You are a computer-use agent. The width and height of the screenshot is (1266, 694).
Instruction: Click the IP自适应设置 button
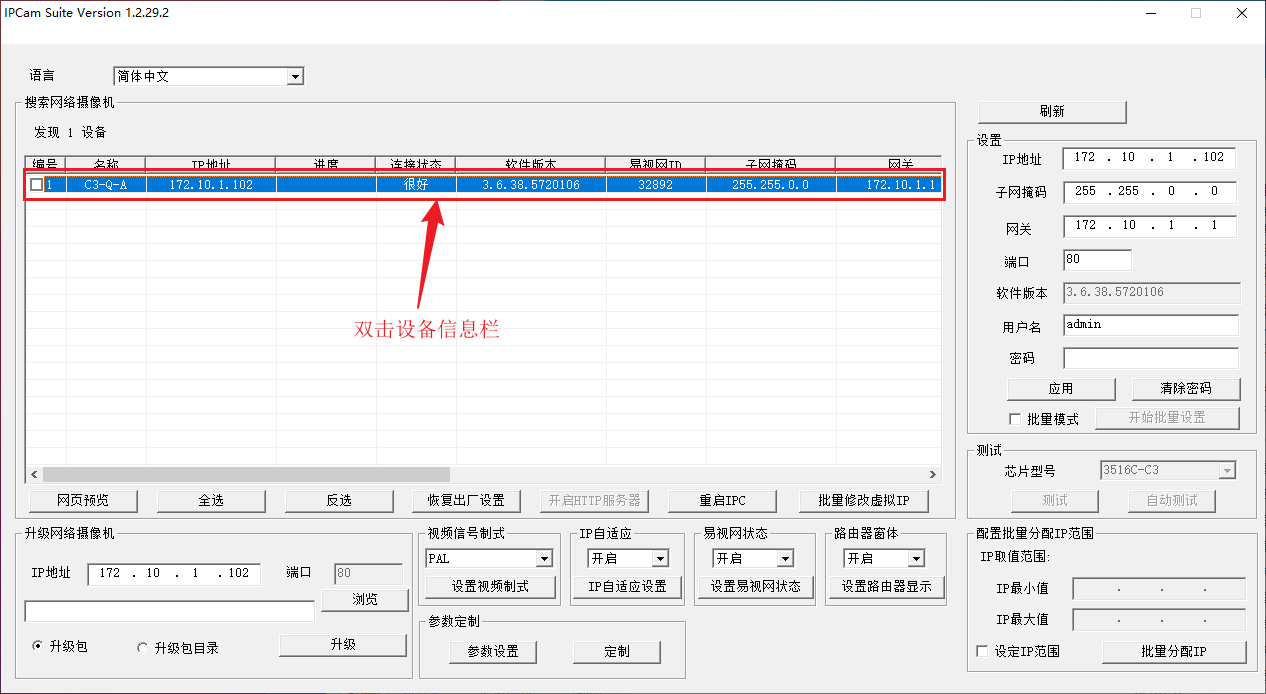tap(627, 587)
